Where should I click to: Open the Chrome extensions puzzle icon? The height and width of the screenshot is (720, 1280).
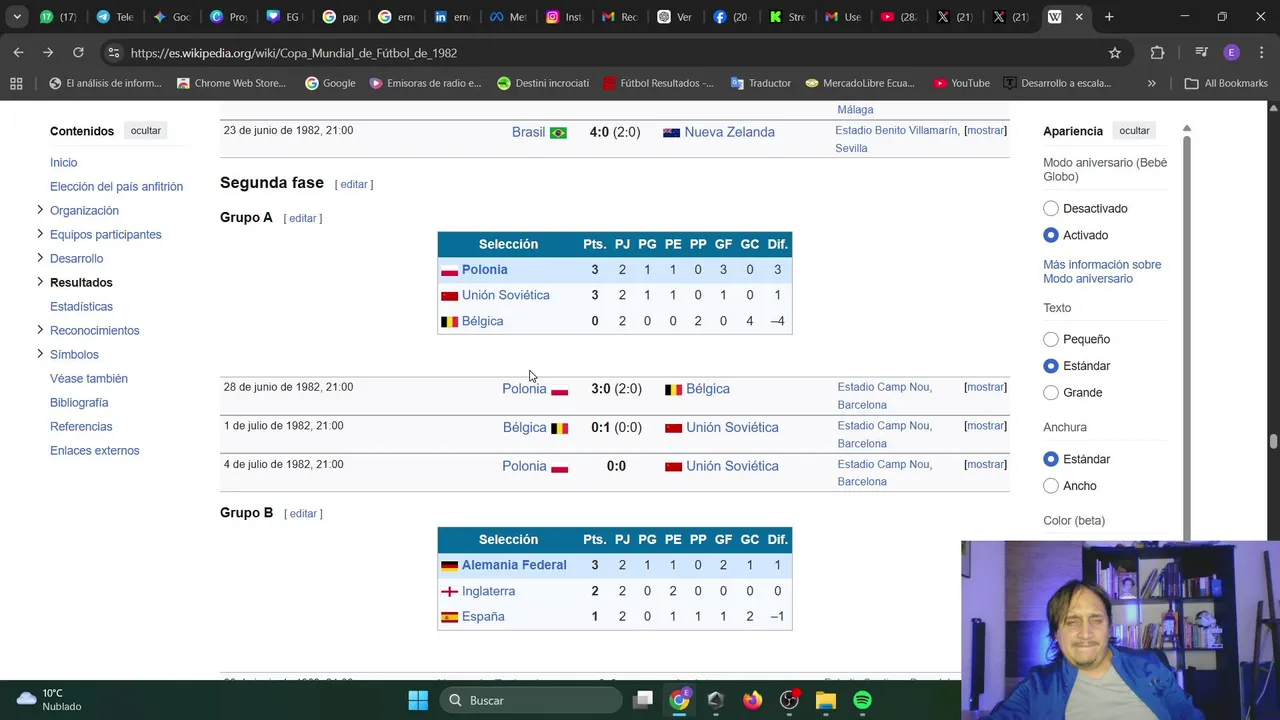tap(1157, 52)
